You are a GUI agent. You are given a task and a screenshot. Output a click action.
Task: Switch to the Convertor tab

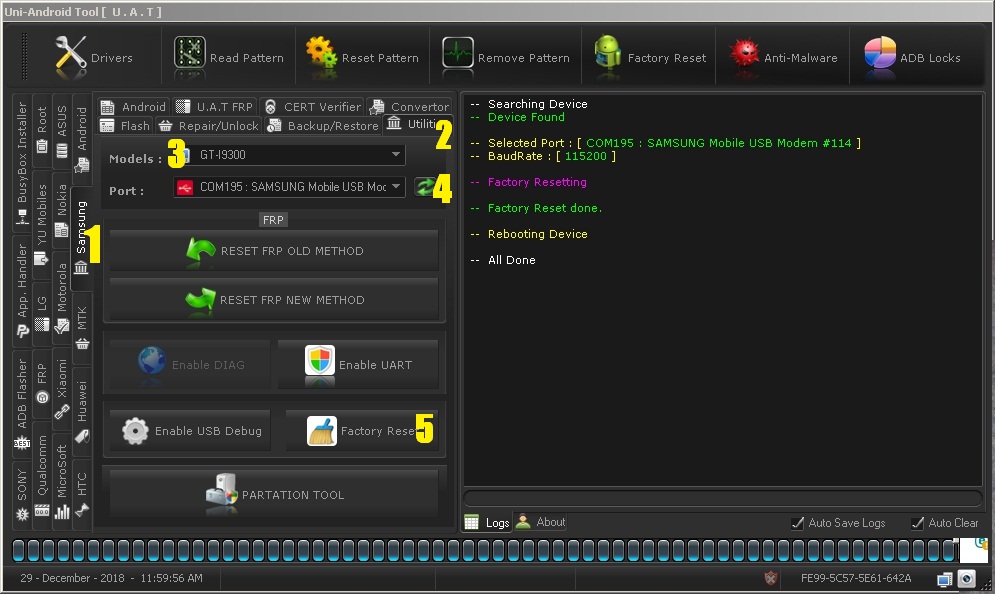[x=409, y=107]
